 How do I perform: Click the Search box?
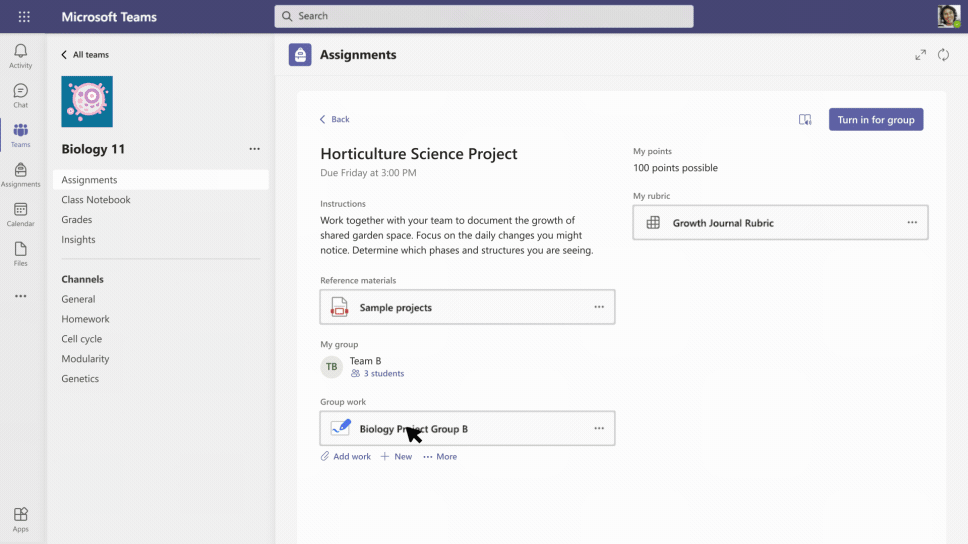point(484,16)
